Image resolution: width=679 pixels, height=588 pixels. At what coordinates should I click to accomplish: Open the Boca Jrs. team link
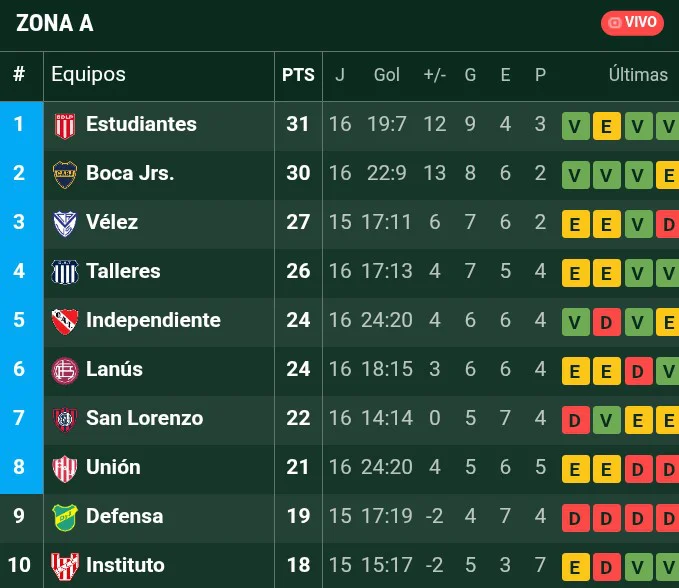click(130, 173)
